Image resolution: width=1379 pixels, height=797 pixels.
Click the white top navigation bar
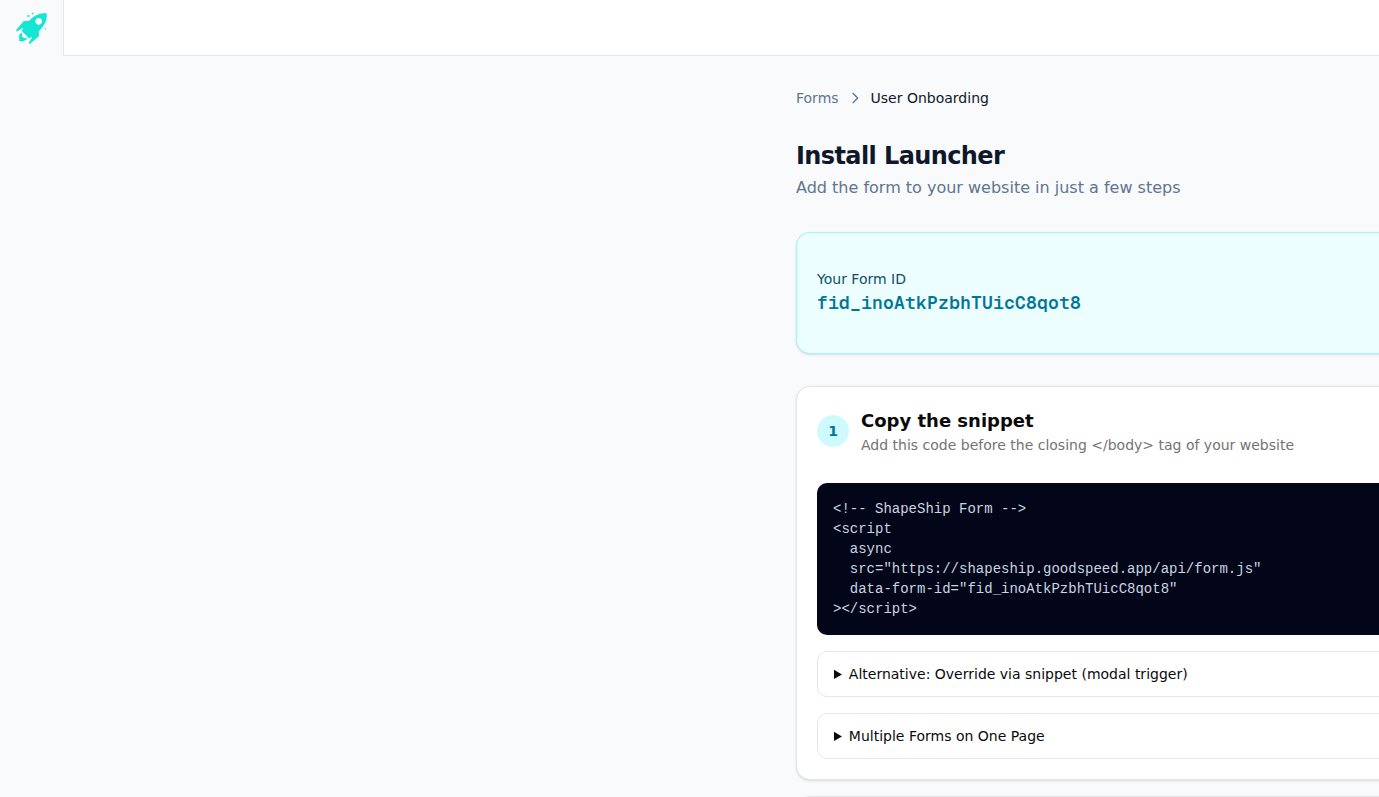[720, 27]
